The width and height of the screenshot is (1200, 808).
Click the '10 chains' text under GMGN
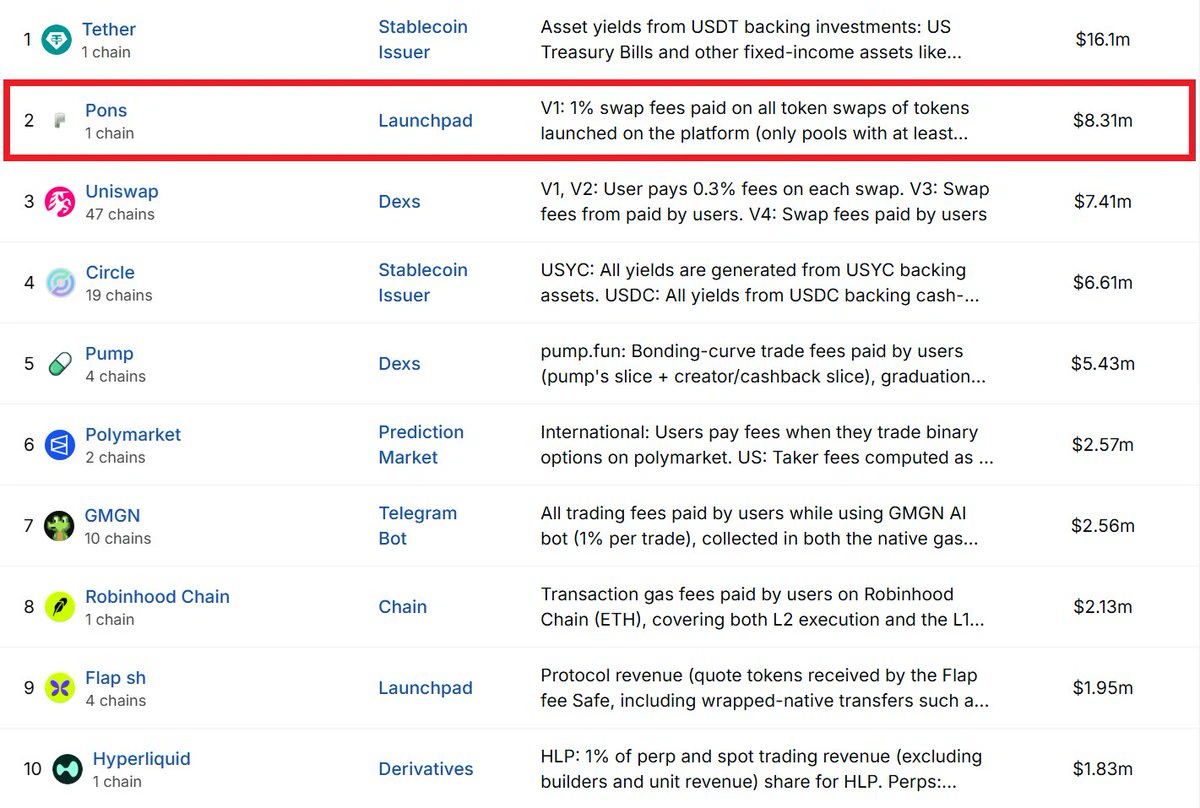[x=118, y=538]
